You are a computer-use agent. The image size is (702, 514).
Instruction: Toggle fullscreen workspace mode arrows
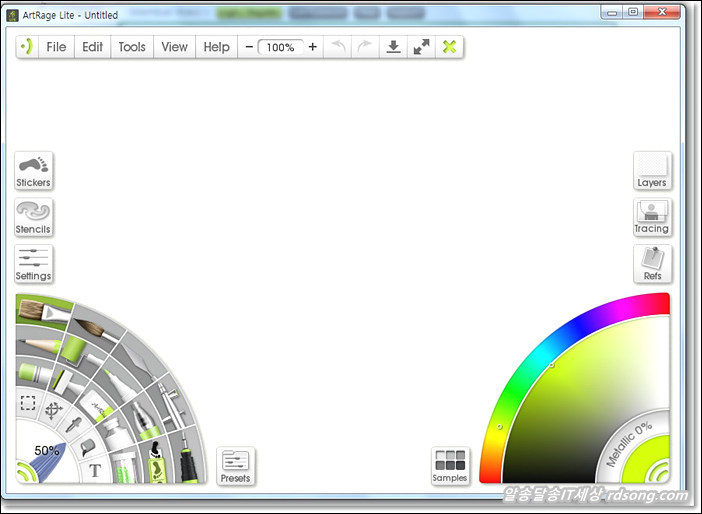click(x=422, y=47)
